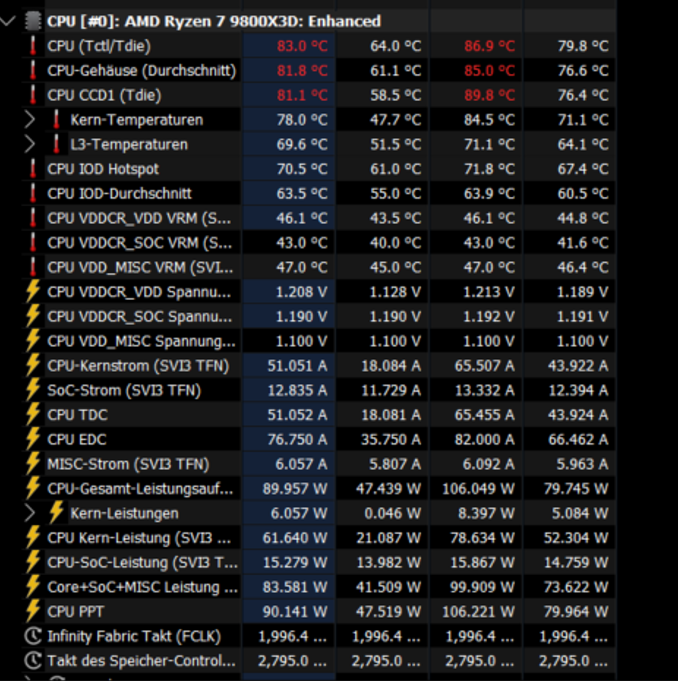This screenshot has height=681, width=678.
Task: Click the lightning icon next to CPU PPT
Action: (x=33, y=611)
